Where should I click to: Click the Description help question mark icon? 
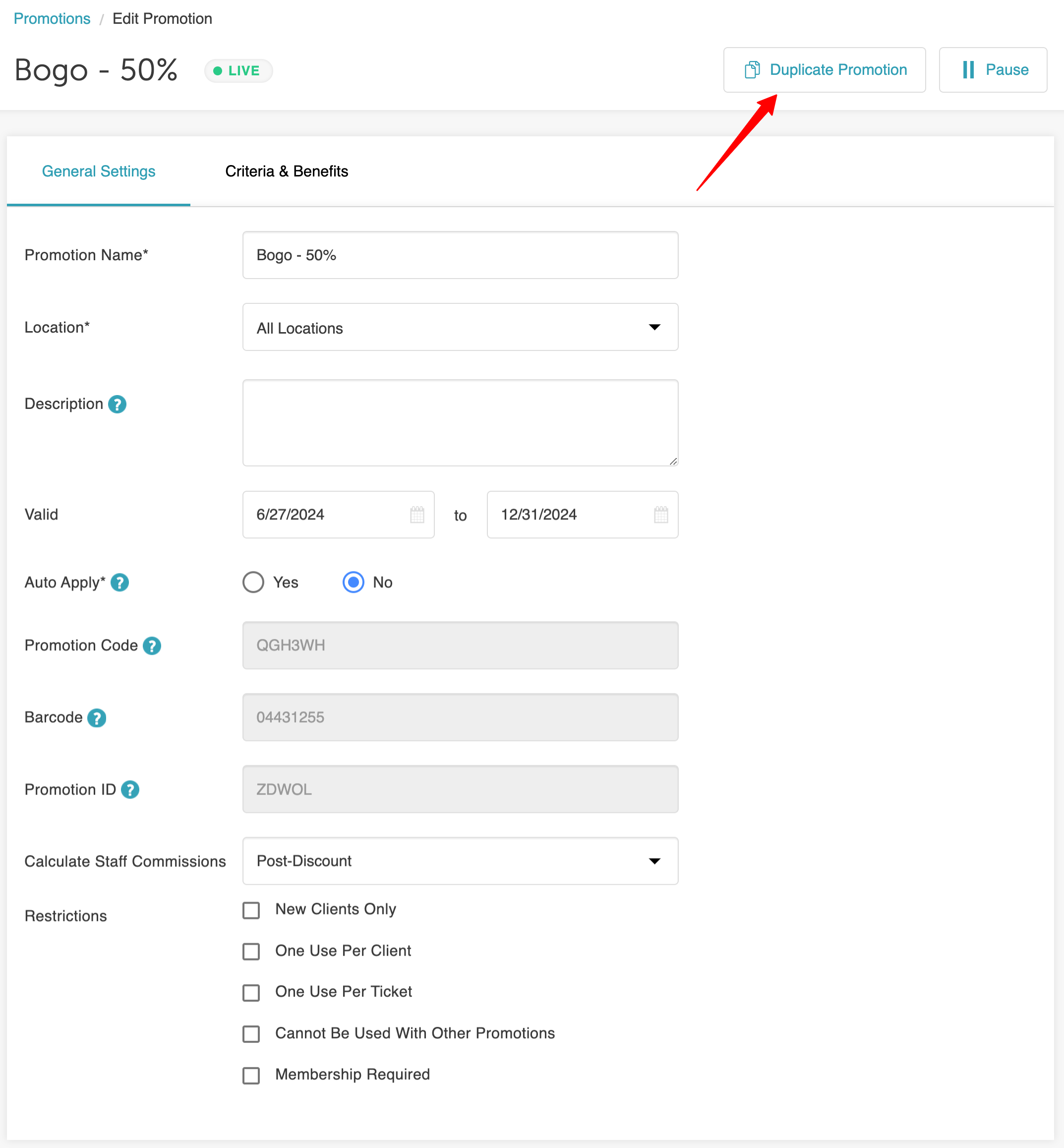pyautogui.click(x=117, y=404)
